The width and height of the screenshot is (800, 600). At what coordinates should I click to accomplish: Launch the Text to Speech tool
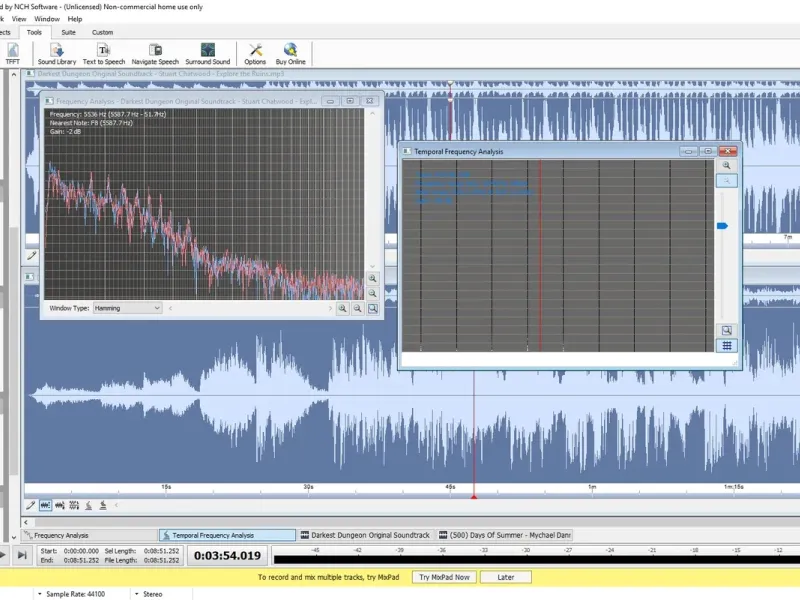click(104, 54)
